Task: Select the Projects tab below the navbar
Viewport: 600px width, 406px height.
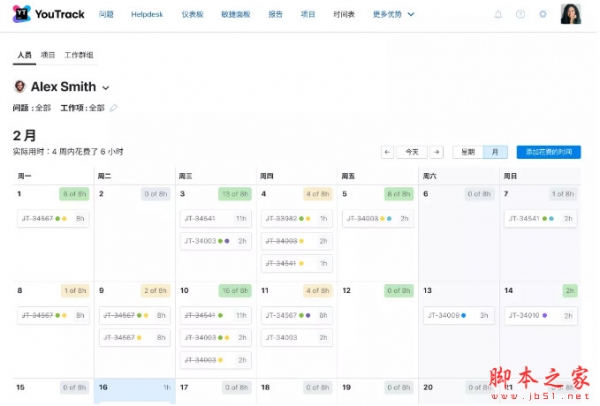Action: click(48, 57)
